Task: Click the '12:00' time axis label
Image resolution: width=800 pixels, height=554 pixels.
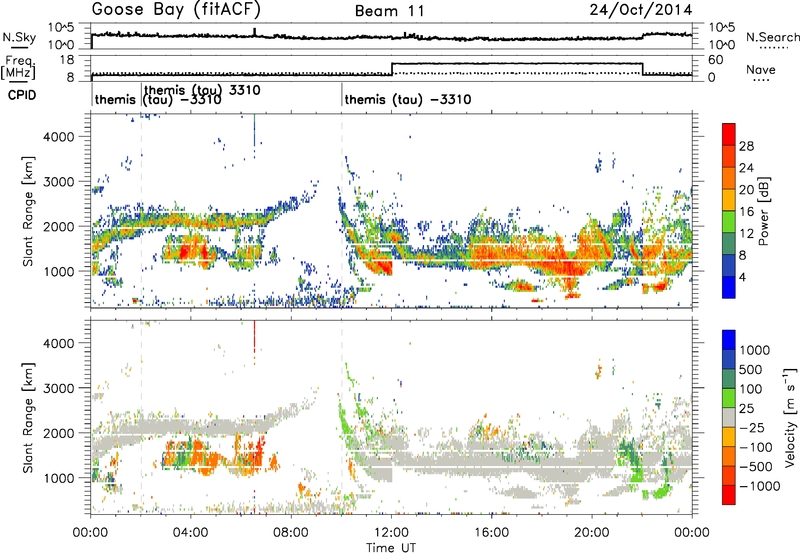Action: click(391, 533)
